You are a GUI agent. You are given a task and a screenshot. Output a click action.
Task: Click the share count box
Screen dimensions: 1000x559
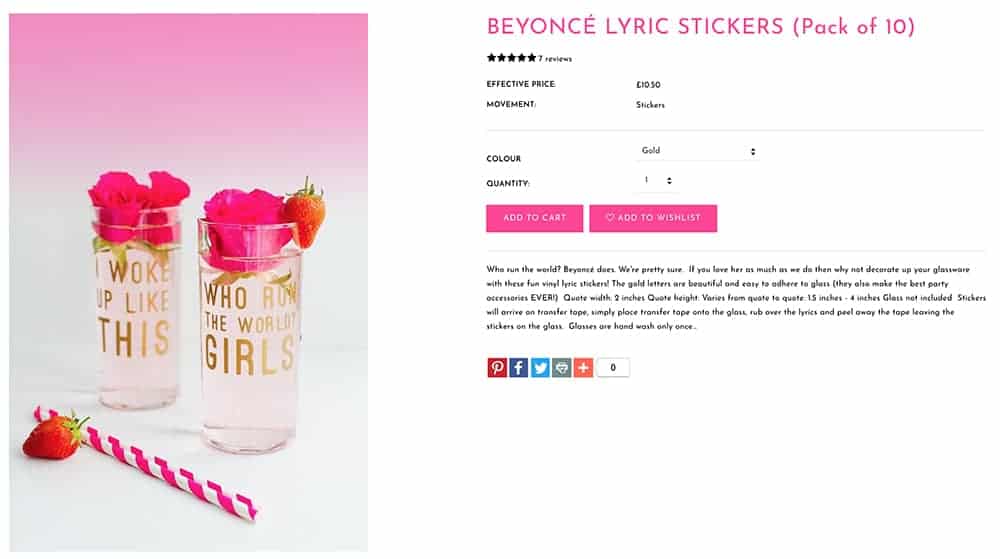(x=613, y=368)
